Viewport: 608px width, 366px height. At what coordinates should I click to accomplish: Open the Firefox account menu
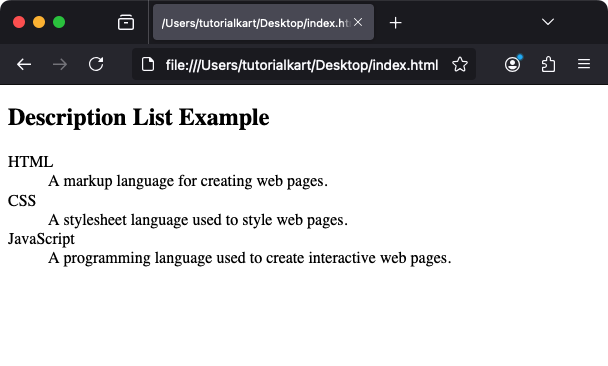pyautogui.click(x=513, y=64)
